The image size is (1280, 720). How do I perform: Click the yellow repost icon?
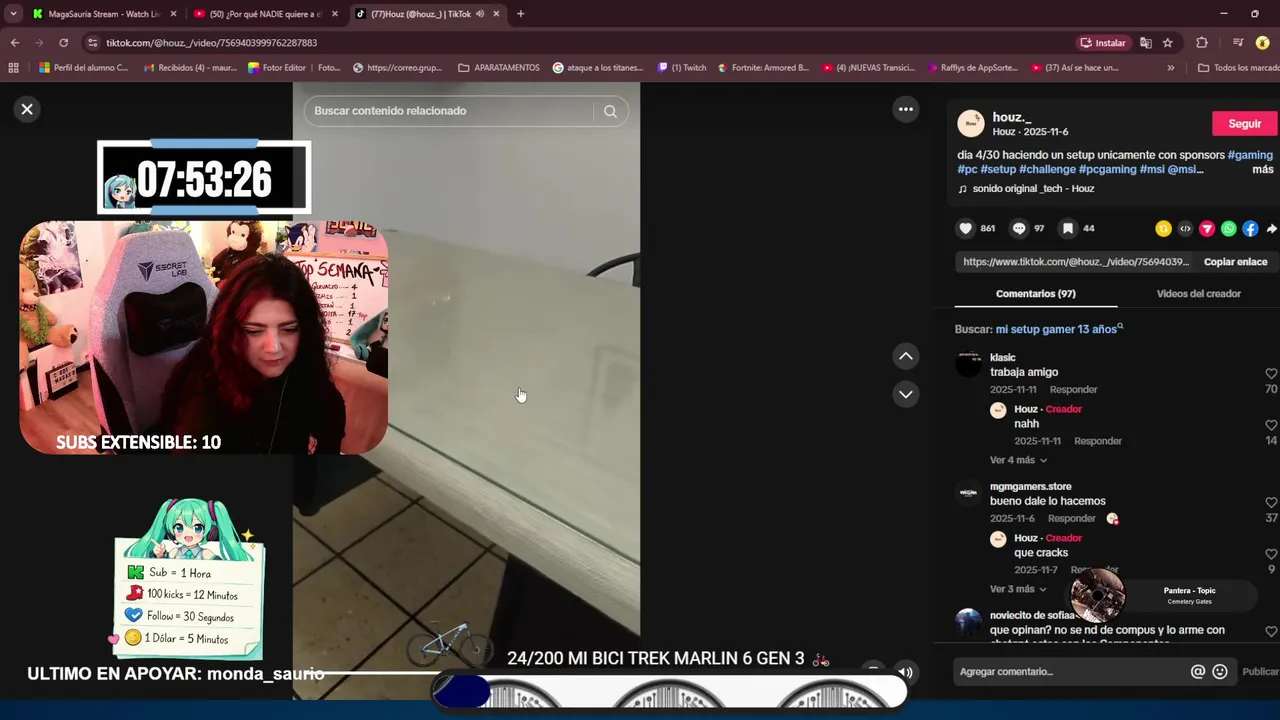(1163, 229)
